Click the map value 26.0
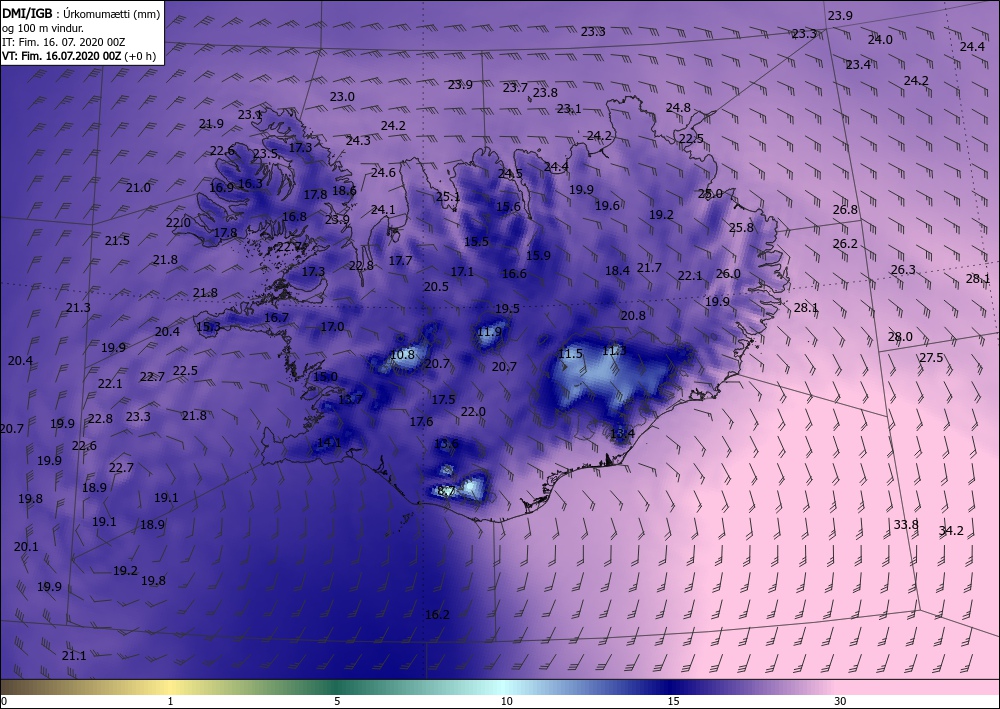This screenshot has height=709, width=1000. point(728,274)
